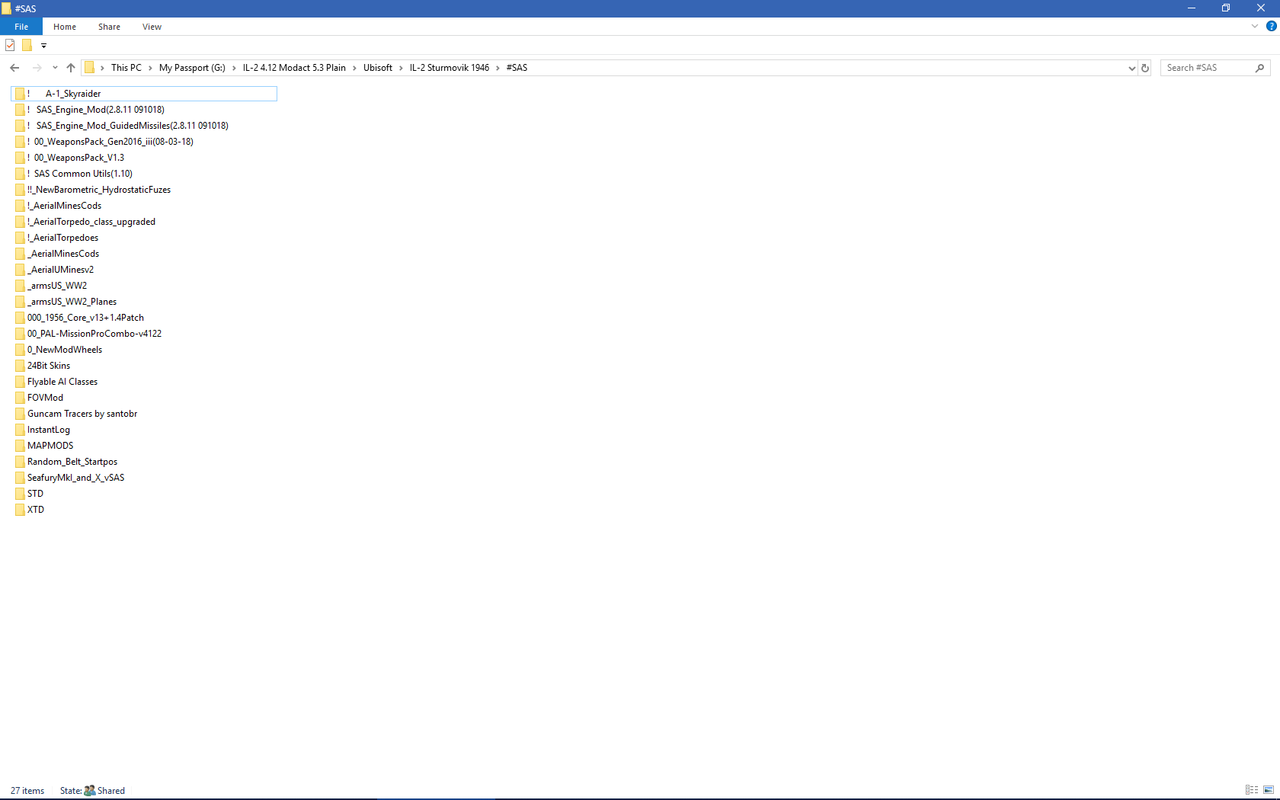This screenshot has height=800, width=1280.
Task: Select the MAPMODS folder
Action: 50,445
